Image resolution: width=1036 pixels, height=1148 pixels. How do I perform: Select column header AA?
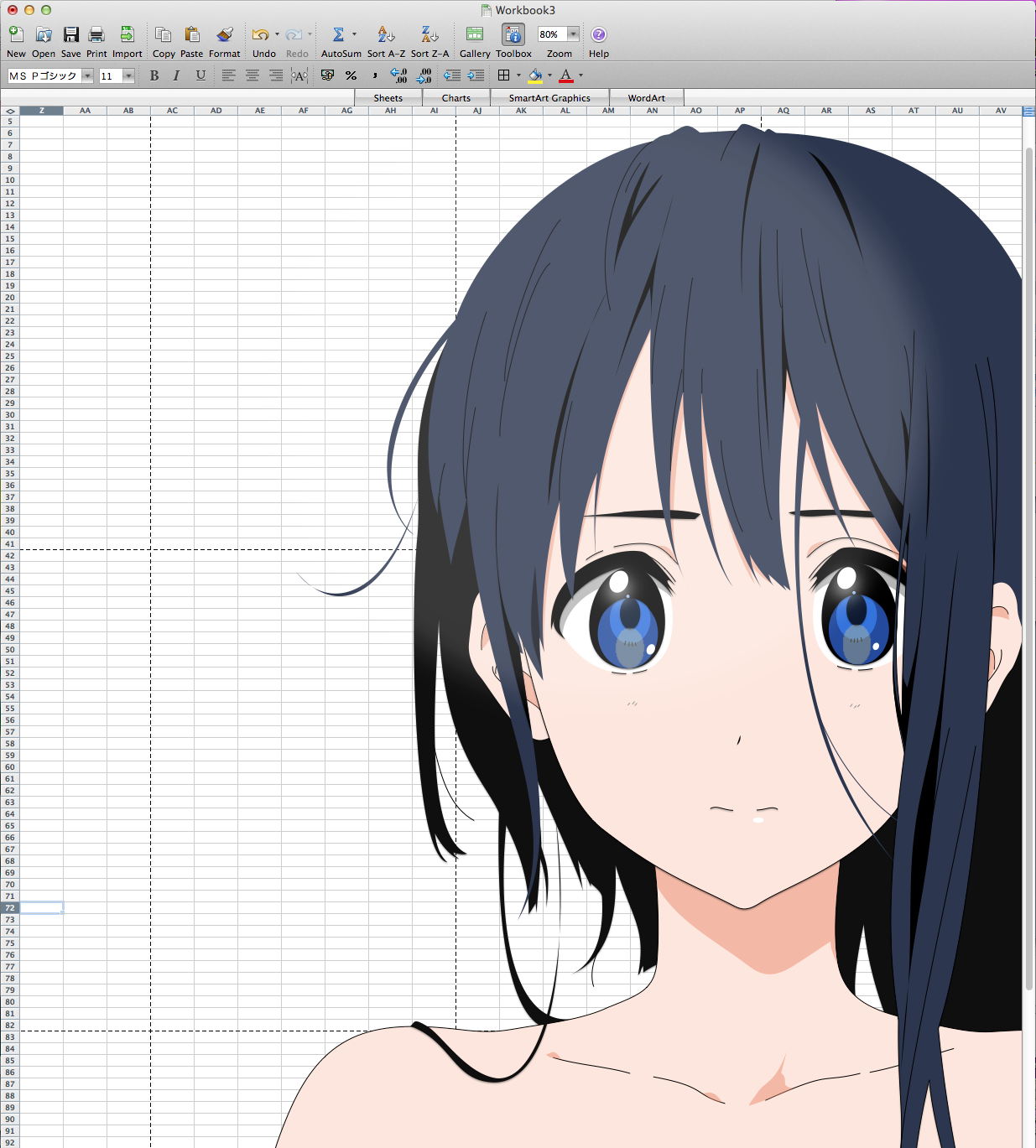coord(85,111)
